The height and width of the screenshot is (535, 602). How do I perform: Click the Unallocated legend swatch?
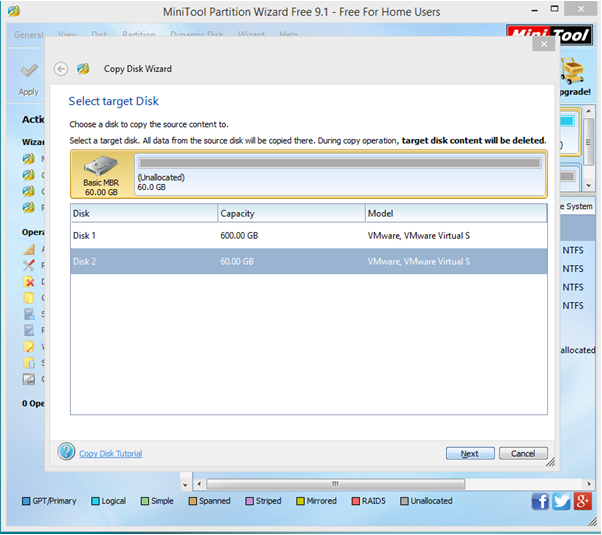pyautogui.click(x=404, y=501)
